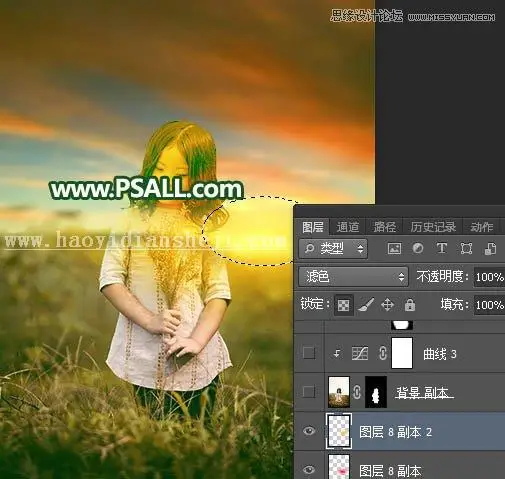This screenshot has width=505, height=479.
Task: Filter layers by smart object icon
Action: 490,249
